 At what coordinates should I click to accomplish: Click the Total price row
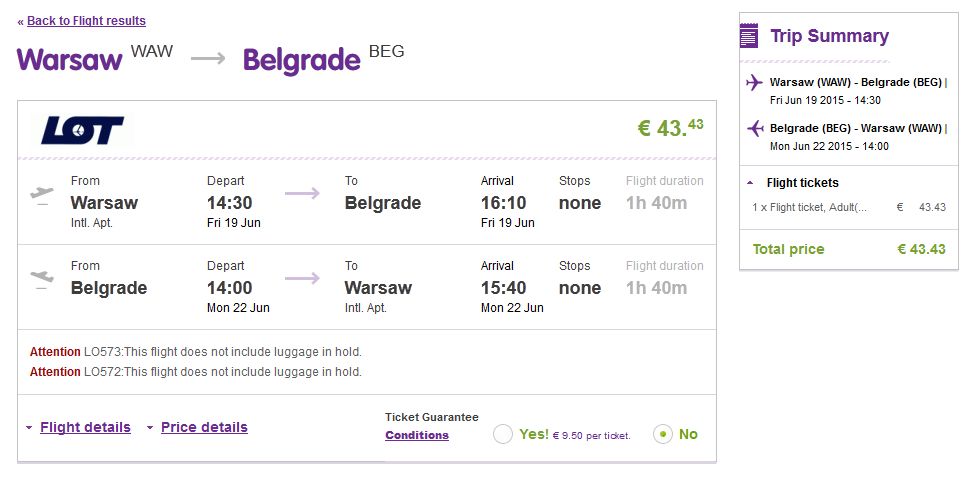click(x=849, y=249)
